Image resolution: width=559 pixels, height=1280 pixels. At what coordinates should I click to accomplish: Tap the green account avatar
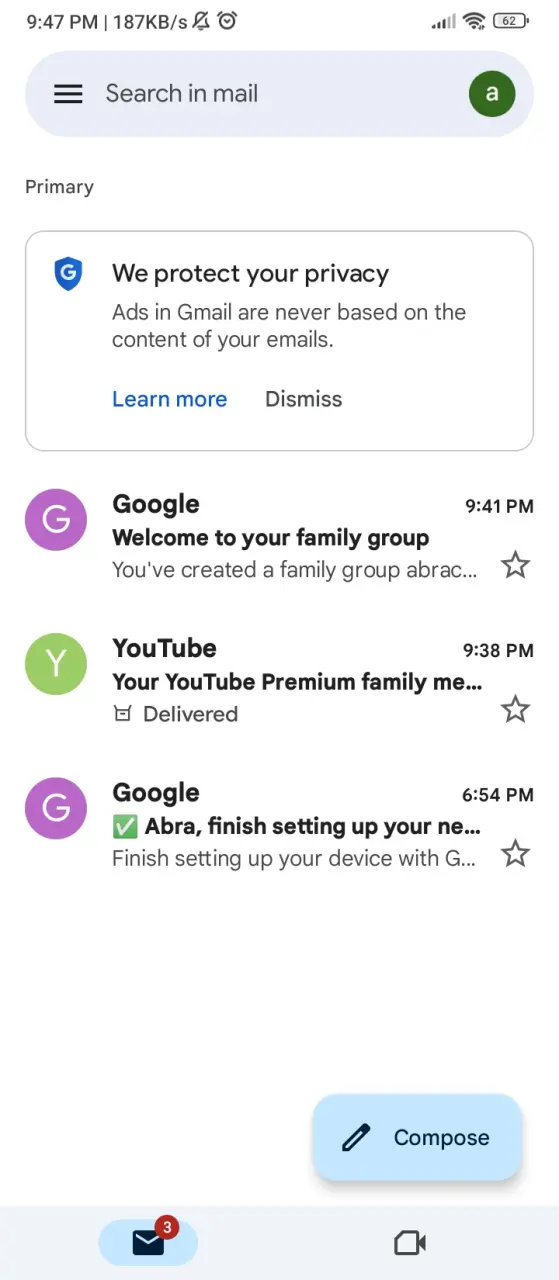[x=492, y=94]
